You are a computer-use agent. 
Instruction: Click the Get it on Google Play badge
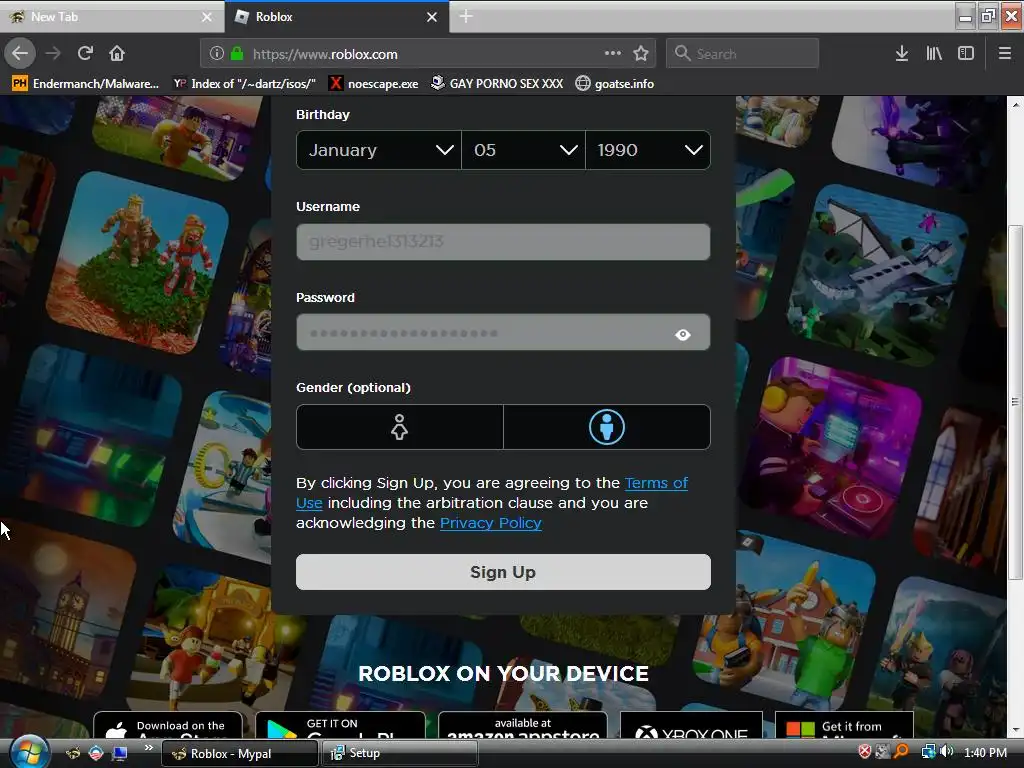pyautogui.click(x=340, y=726)
